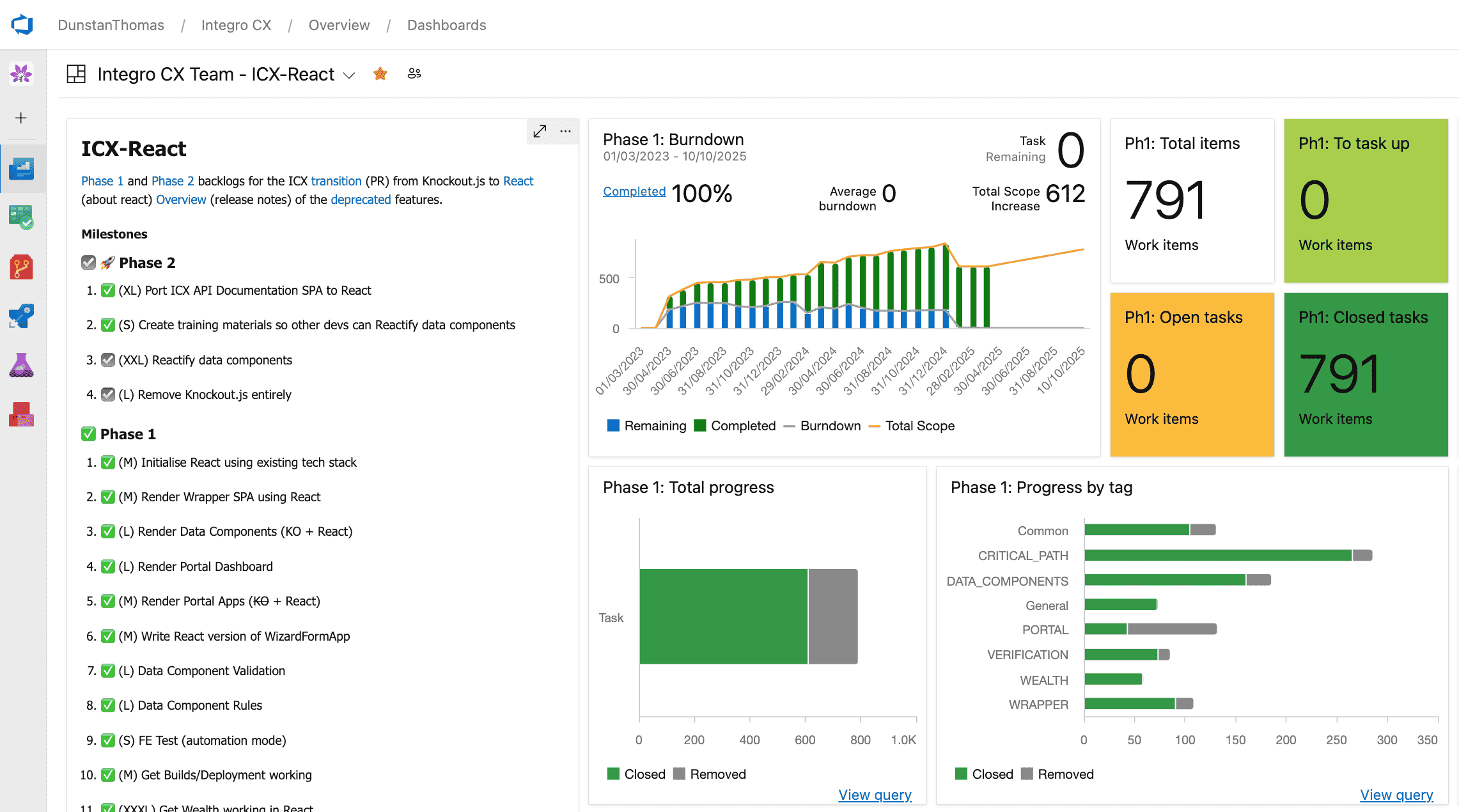Click the Remaining blue legend swatch

click(x=613, y=426)
